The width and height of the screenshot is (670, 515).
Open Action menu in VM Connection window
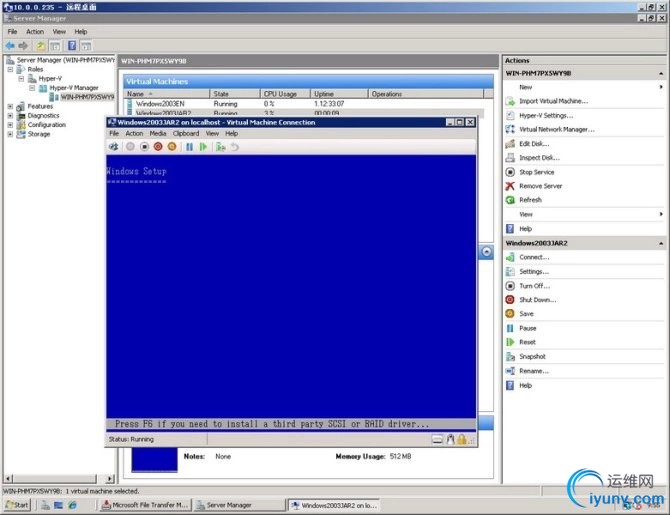click(134, 133)
